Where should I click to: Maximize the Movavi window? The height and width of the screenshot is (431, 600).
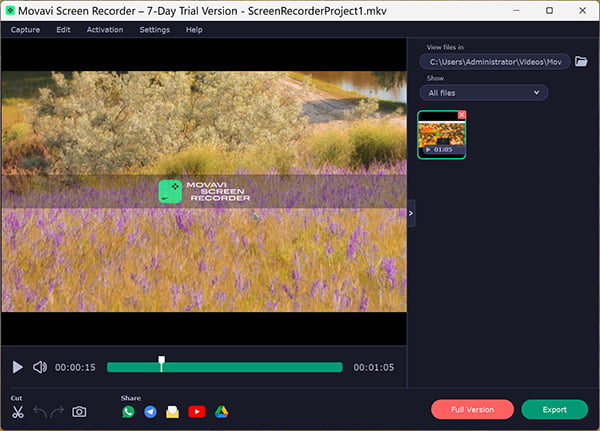pos(549,10)
